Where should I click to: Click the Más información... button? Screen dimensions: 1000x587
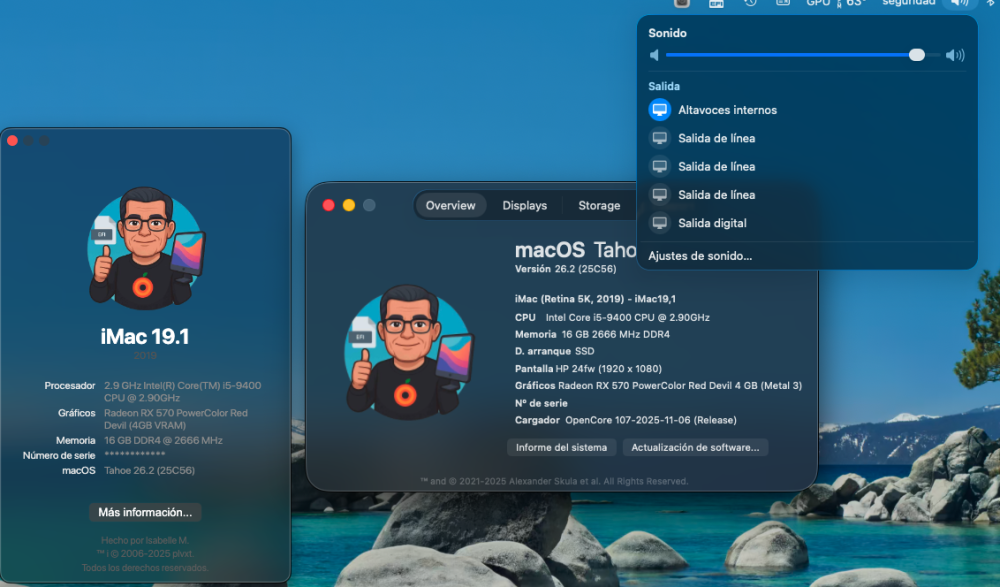click(145, 512)
